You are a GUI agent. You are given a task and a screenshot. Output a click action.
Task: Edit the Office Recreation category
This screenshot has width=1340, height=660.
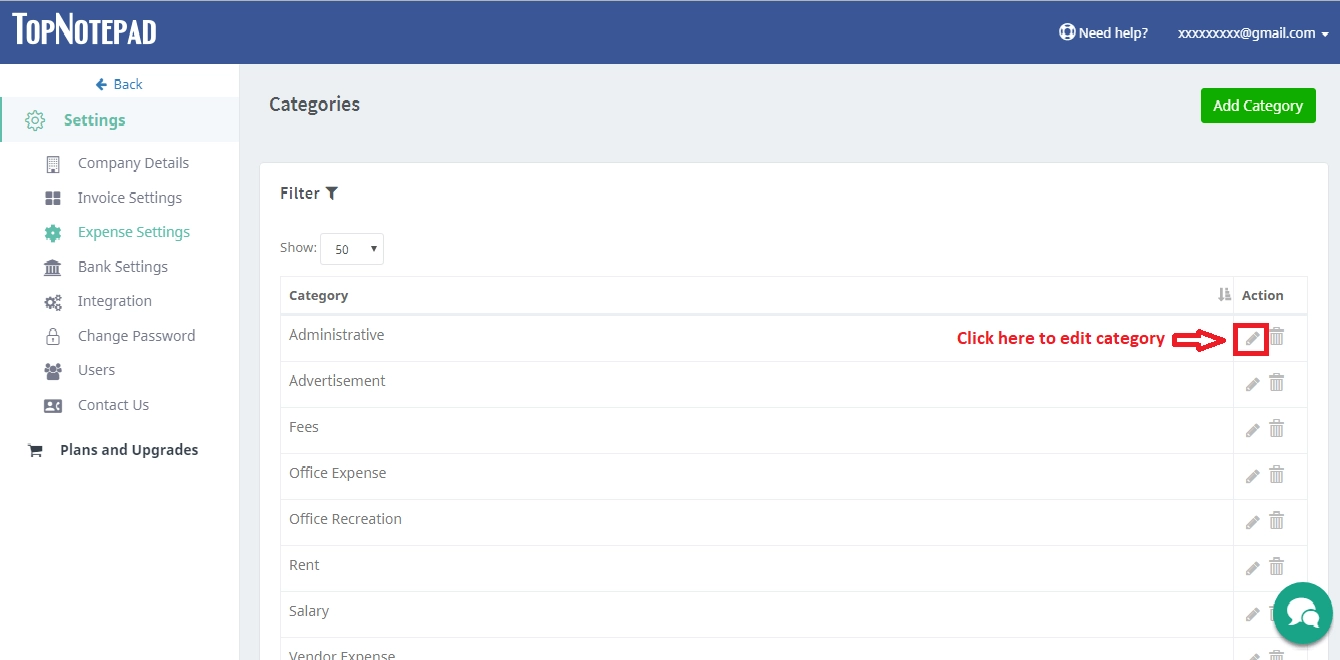(x=1252, y=522)
